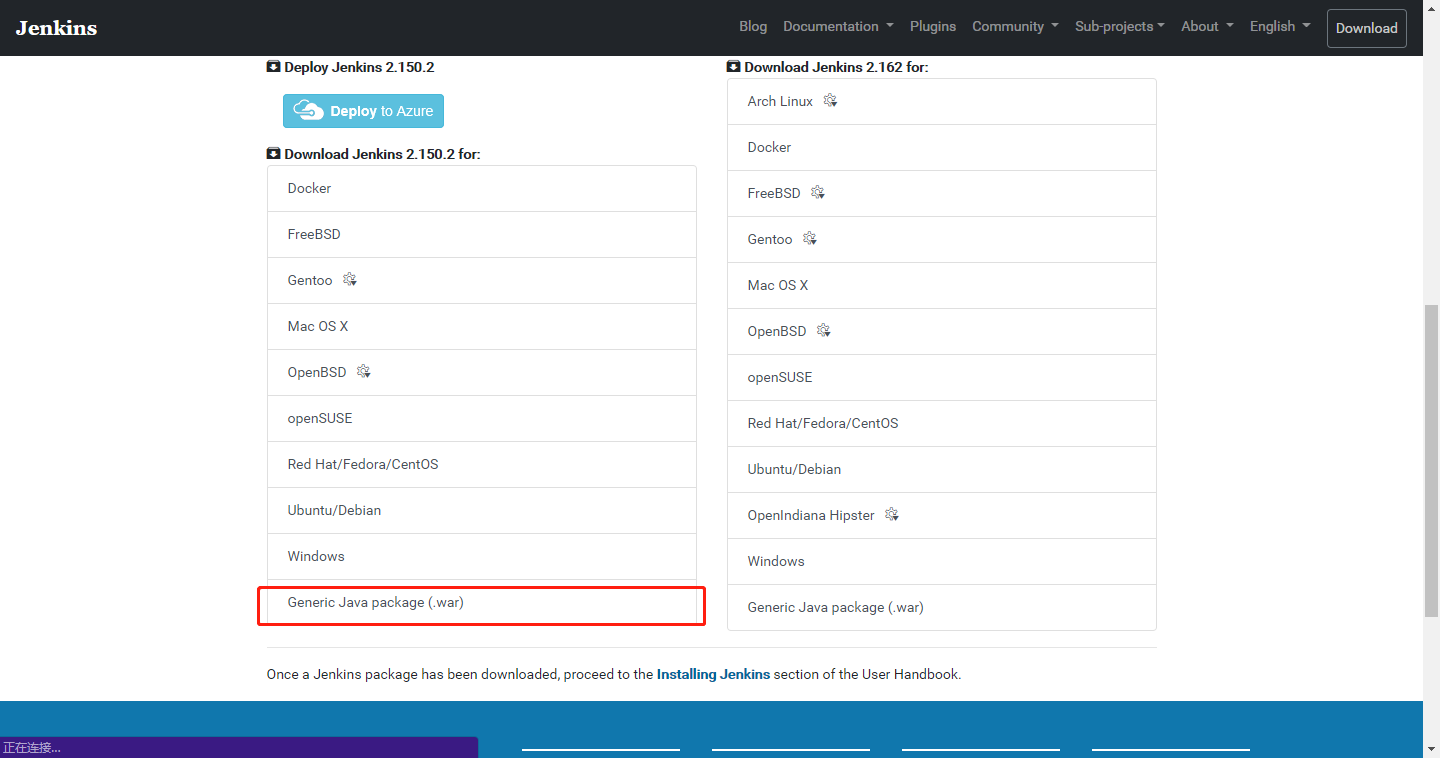Select Docker under Jenkins 2.162
The height and width of the screenshot is (758, 1440).
point(942,147)
